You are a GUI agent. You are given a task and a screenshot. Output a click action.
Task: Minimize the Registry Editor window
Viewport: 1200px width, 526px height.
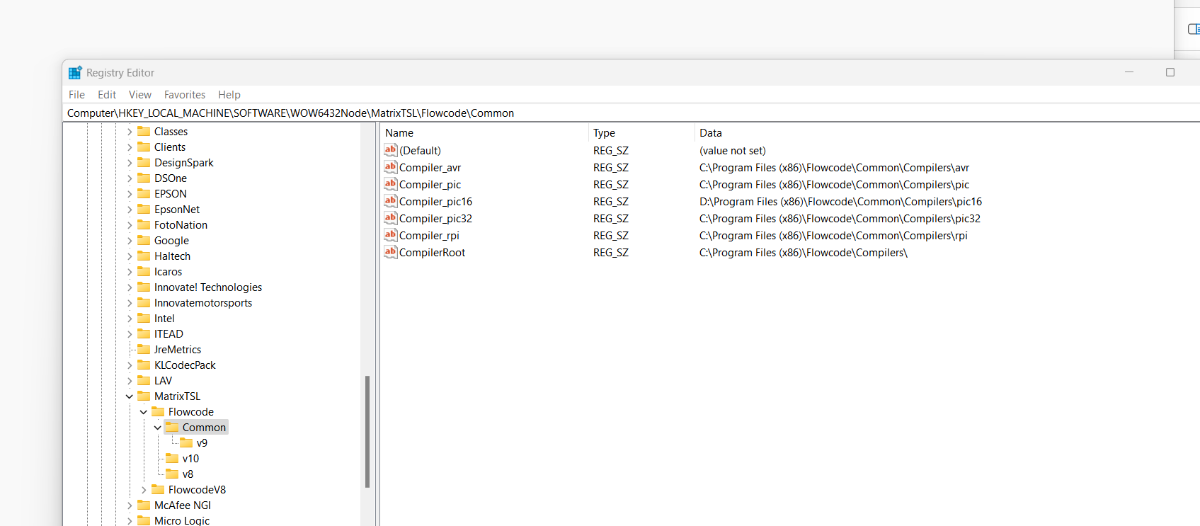(1128, 72)
